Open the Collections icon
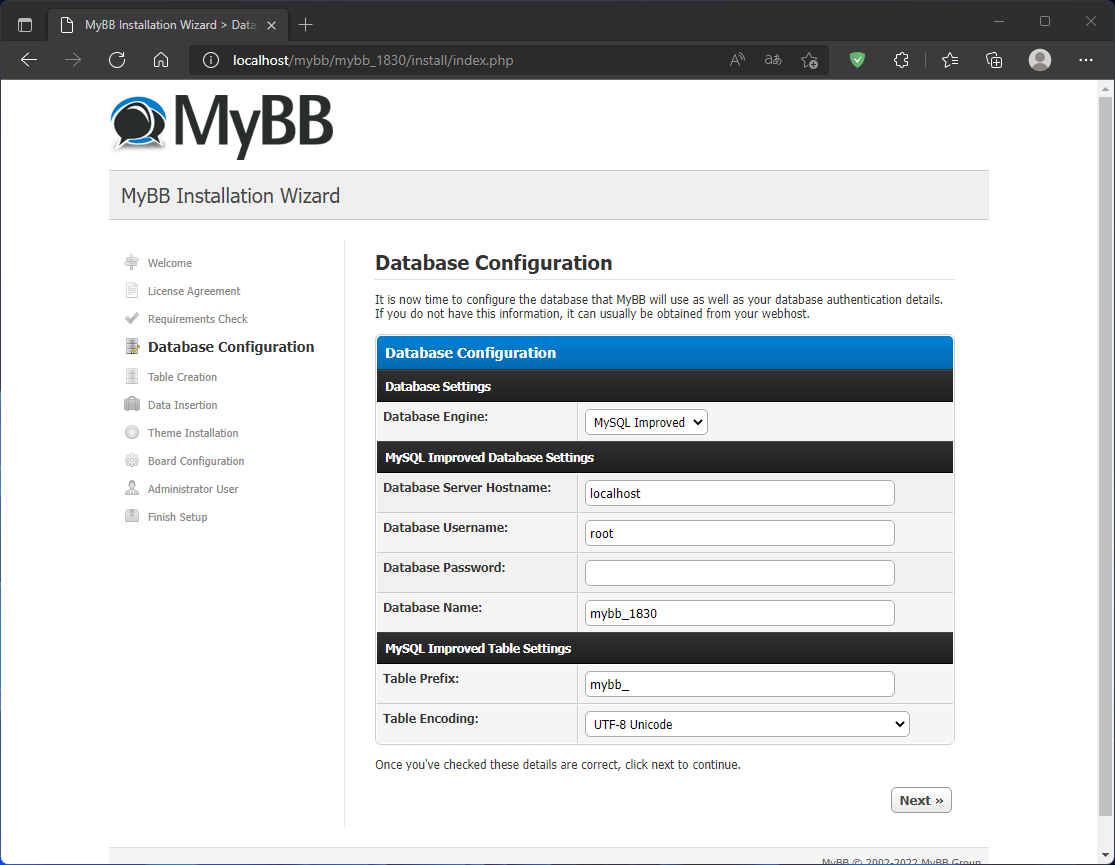The image size is (1115, 865). tap(994, 60)
